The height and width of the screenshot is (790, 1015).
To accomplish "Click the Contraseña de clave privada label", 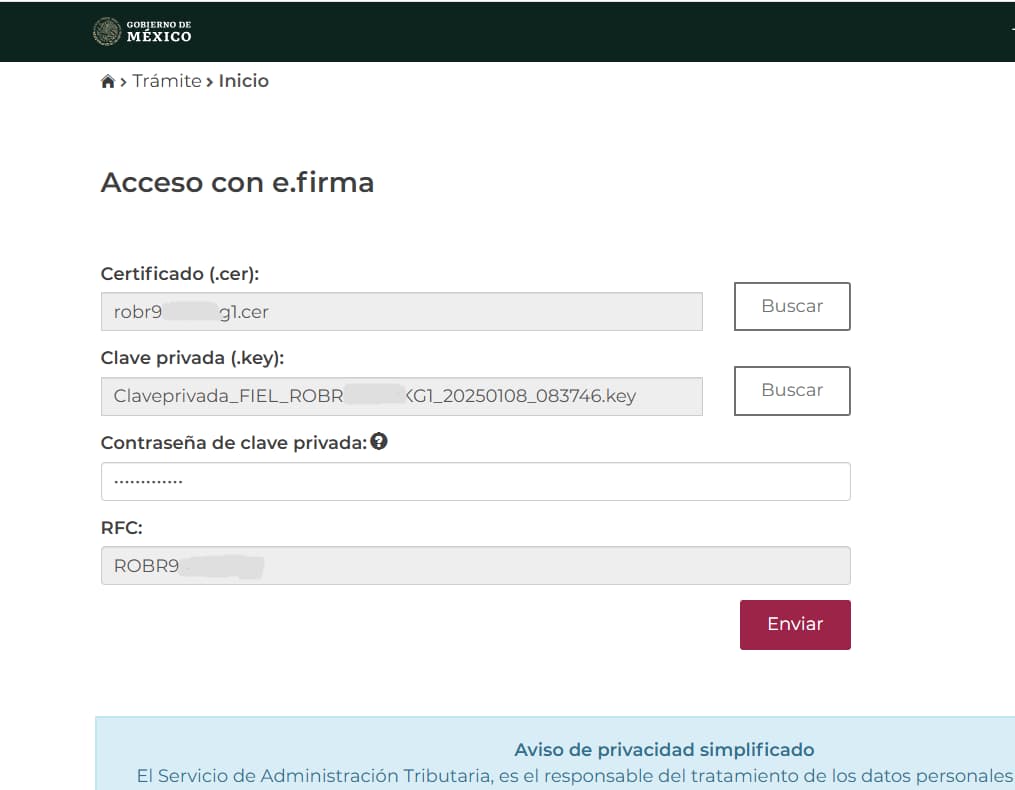I will pyautogui.click(x=234, y=443).
